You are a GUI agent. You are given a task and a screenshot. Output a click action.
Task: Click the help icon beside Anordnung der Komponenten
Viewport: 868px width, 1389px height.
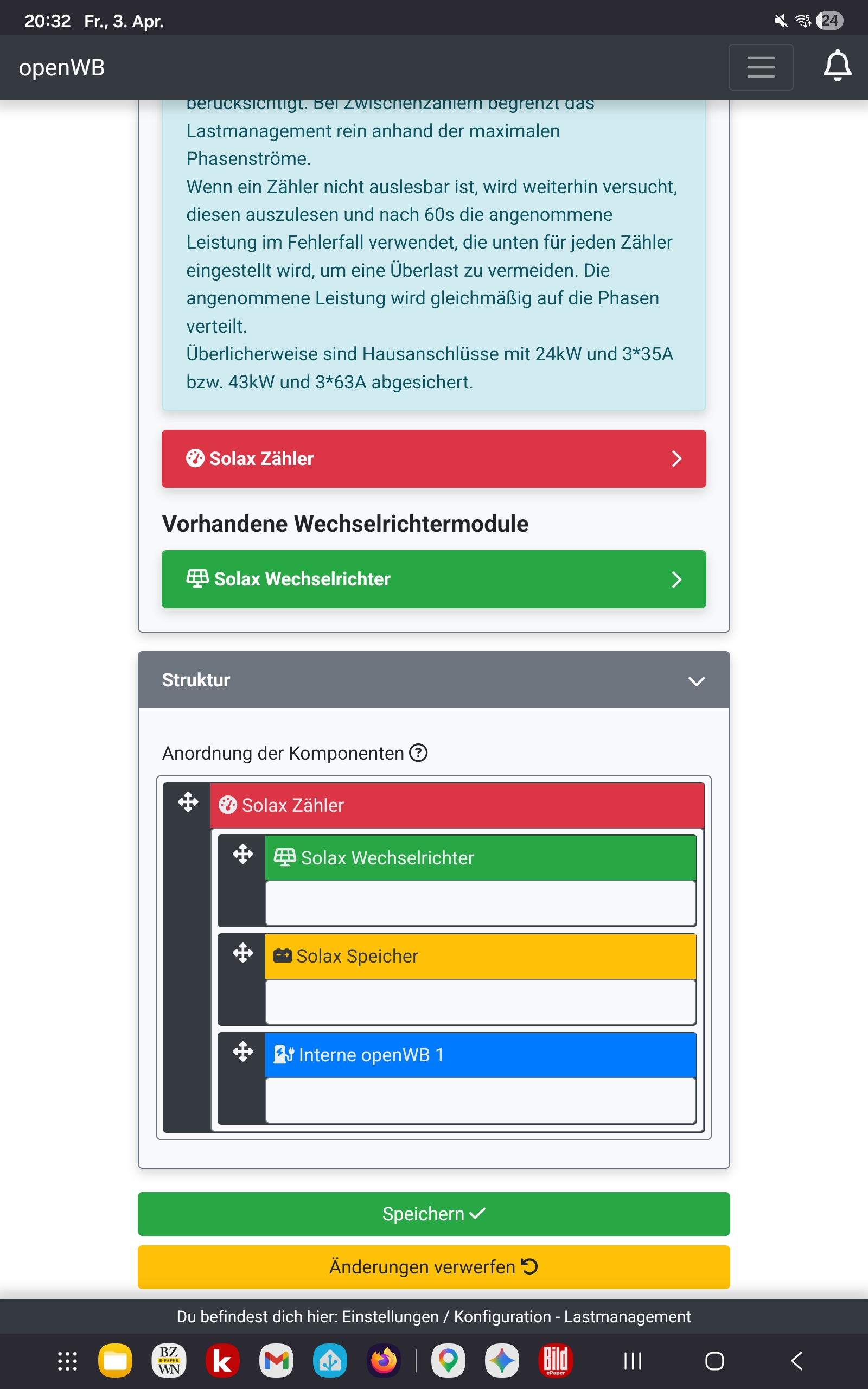click(418, 752)
